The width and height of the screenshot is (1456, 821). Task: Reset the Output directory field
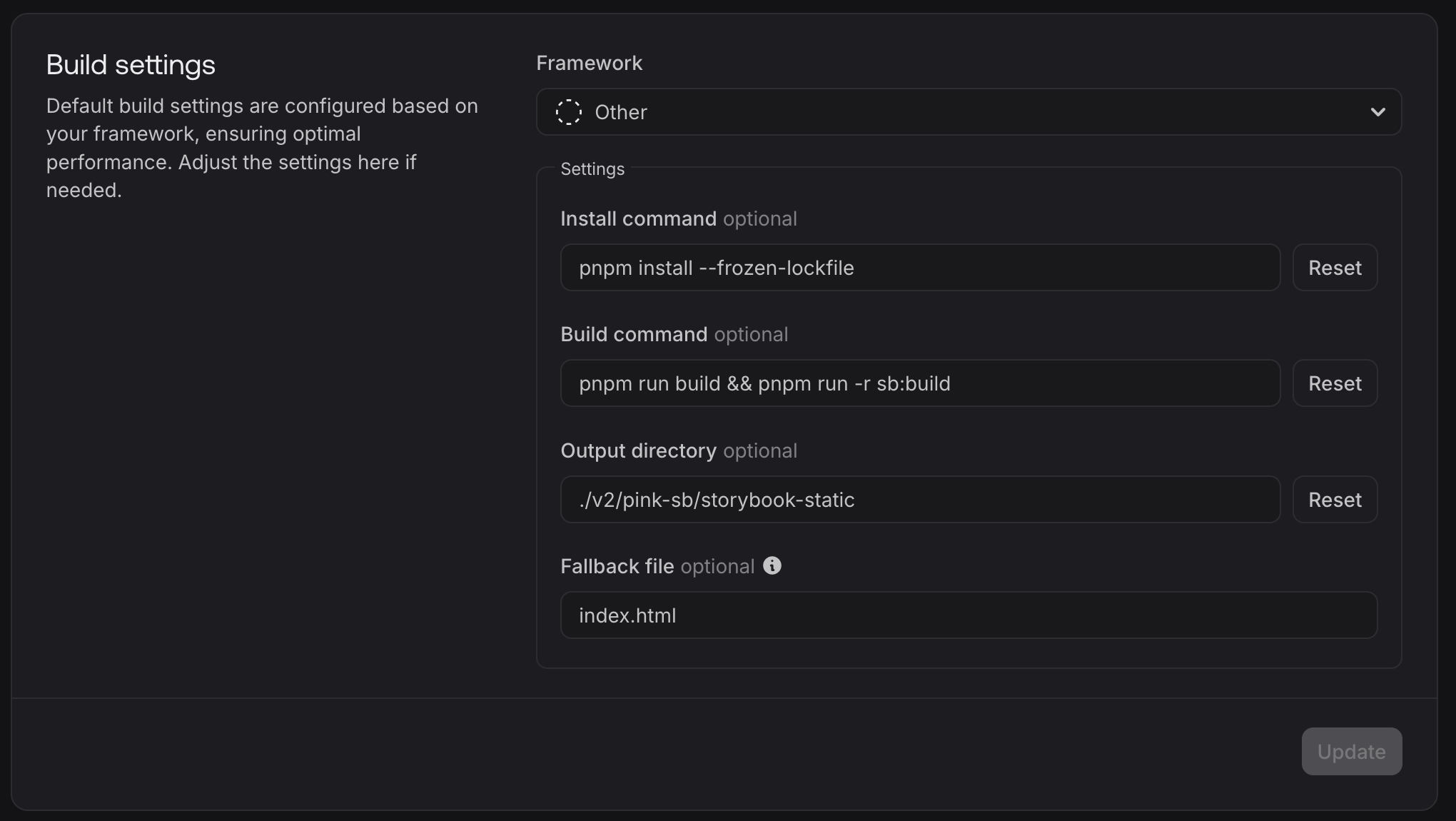(1335, 499)
